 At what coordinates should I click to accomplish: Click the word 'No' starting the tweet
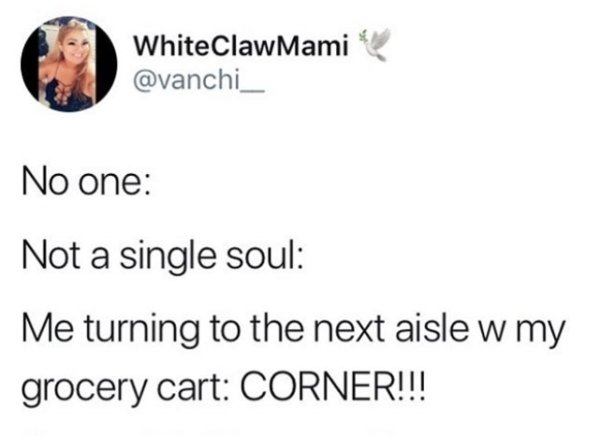pos(45,183)
